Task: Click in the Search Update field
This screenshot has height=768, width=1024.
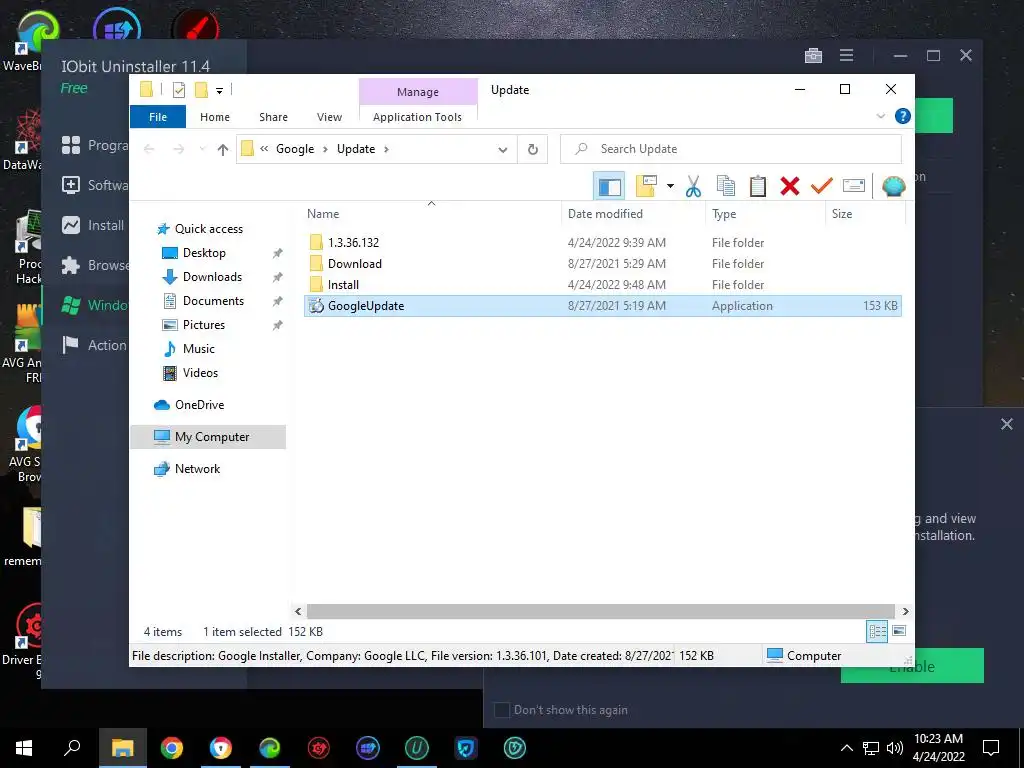Action: click(731, 149)
